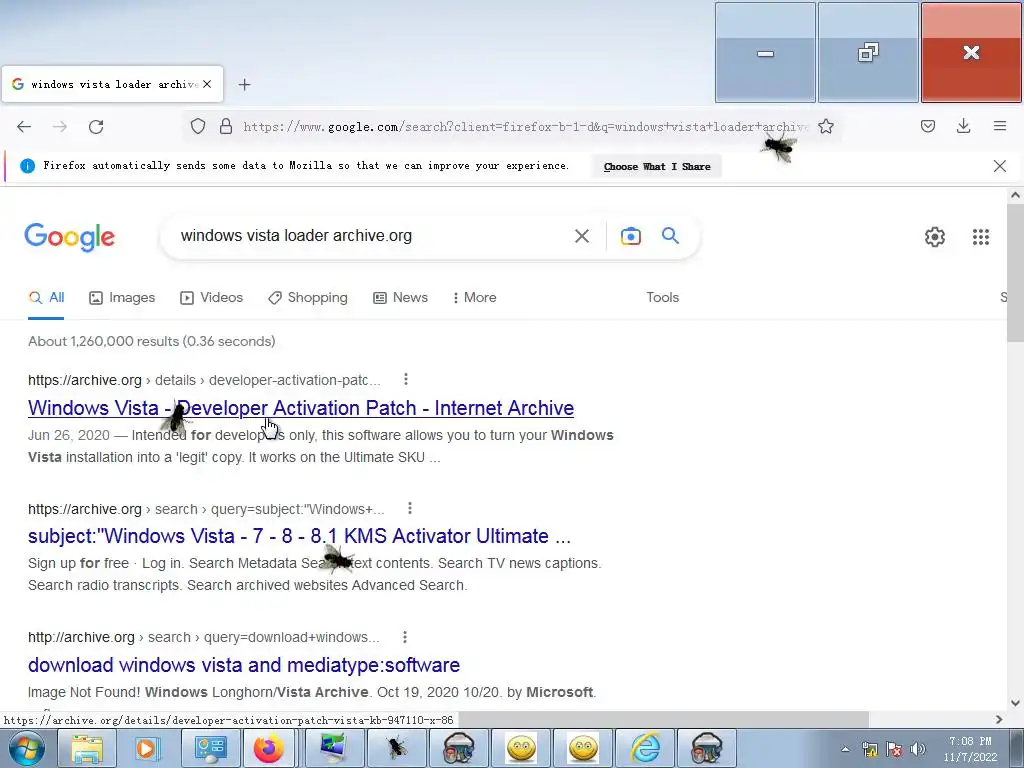The width and height of the screenshot is (1024, 768).
Task: Open the Firefox downloads panel
Action: coord(963,127)
